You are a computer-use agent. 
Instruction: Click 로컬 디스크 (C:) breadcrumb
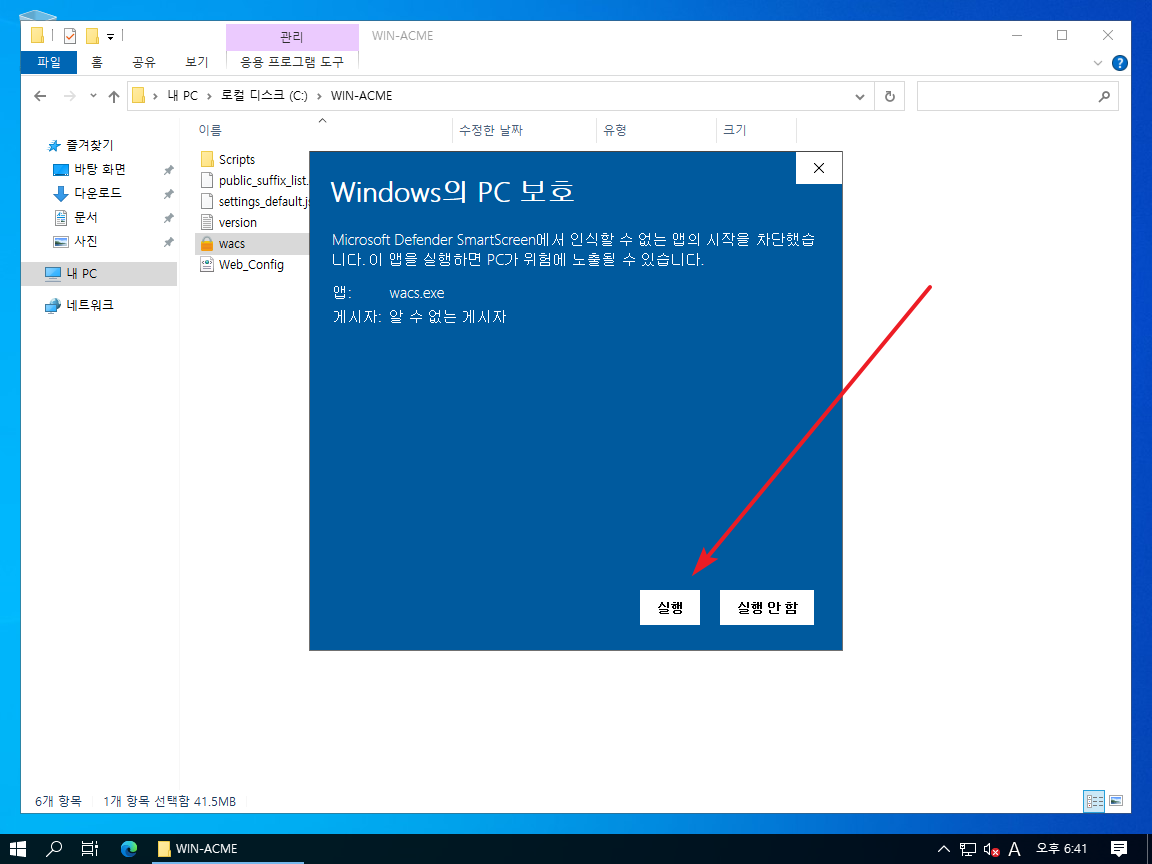[x=264, y=96]
